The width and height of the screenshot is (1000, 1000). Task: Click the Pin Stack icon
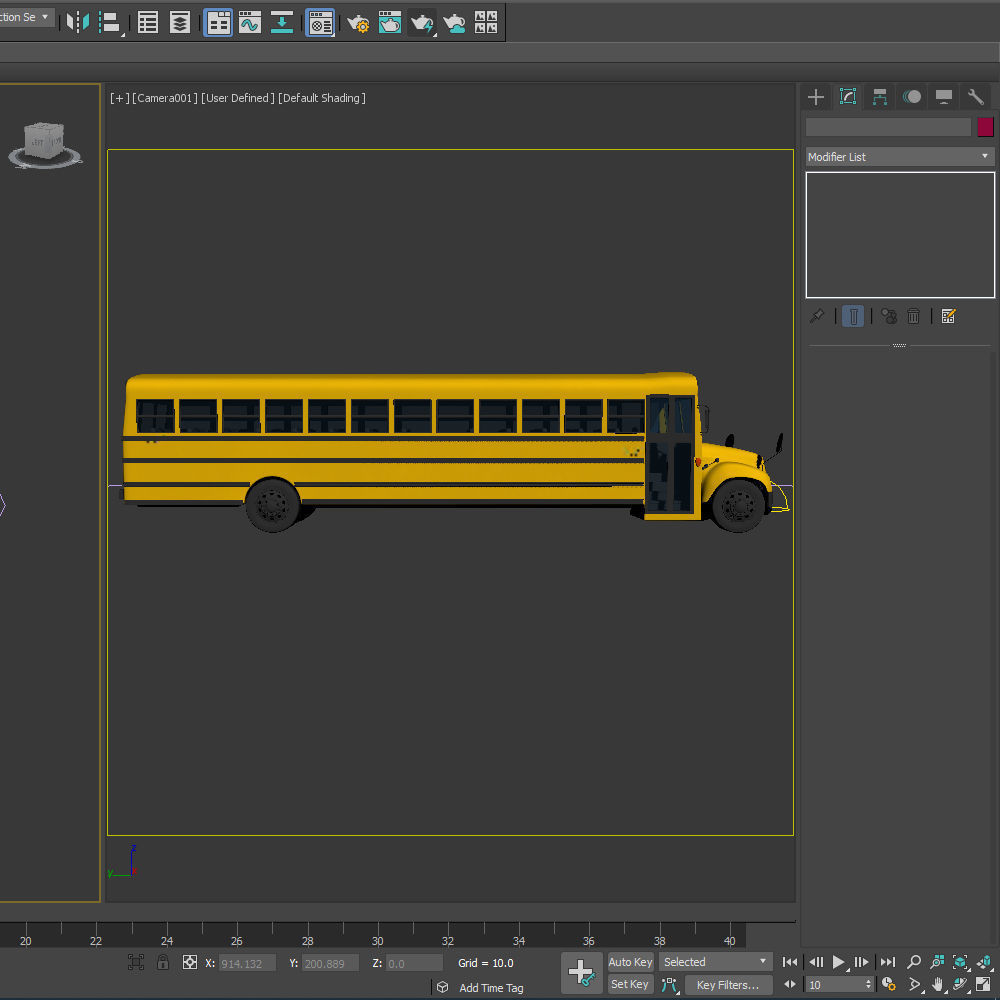(817, 316)
